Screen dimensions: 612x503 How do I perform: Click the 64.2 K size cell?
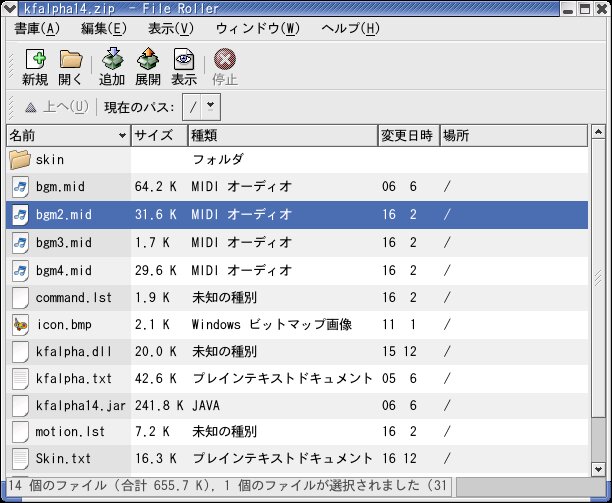(x=156, y=187)
